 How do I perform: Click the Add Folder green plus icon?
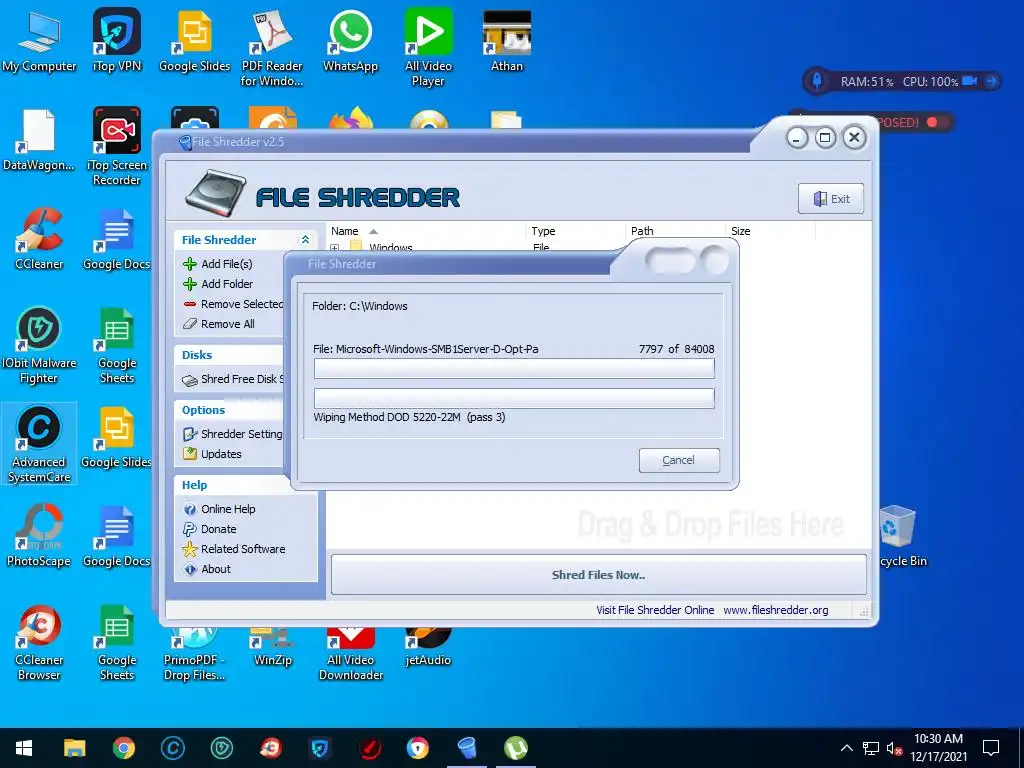click(x=190, y=284)
